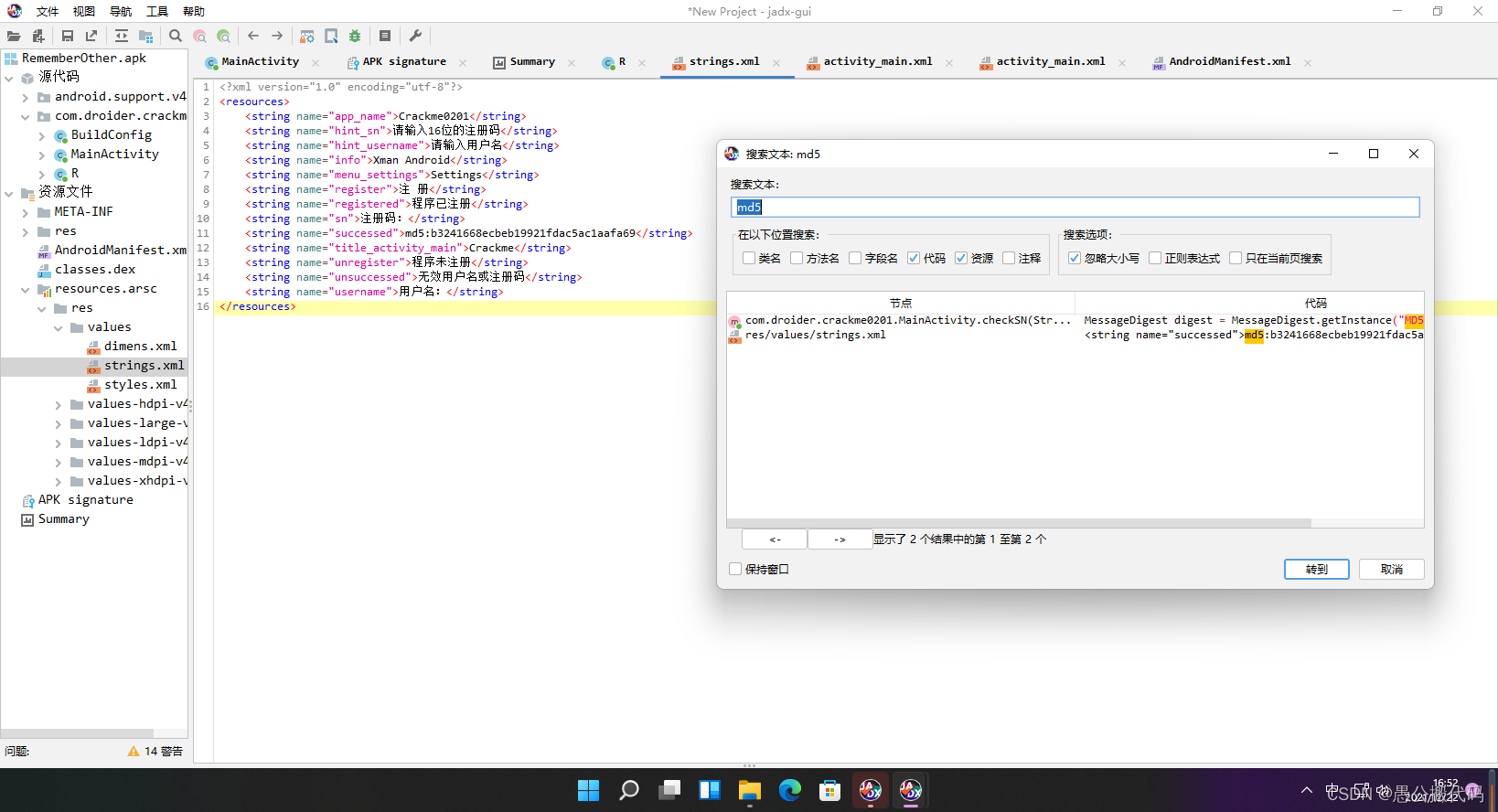
Task: Enable the 字段名 checkbox
Action: click(855, 258)
